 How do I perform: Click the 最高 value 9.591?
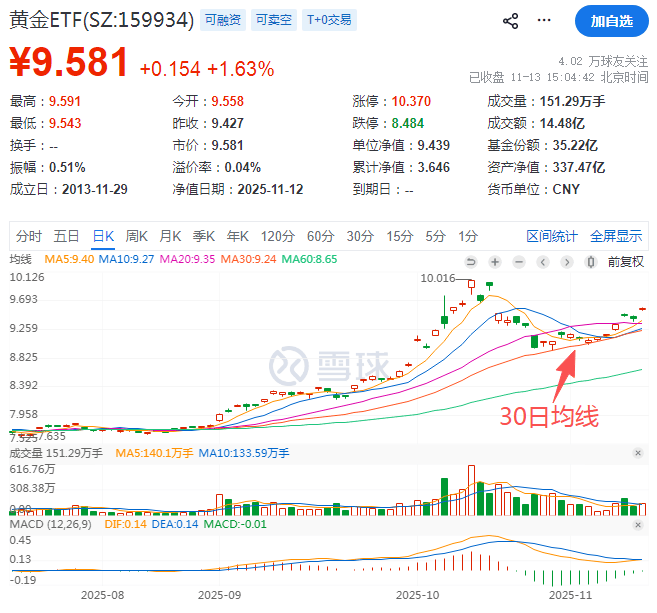65,101
